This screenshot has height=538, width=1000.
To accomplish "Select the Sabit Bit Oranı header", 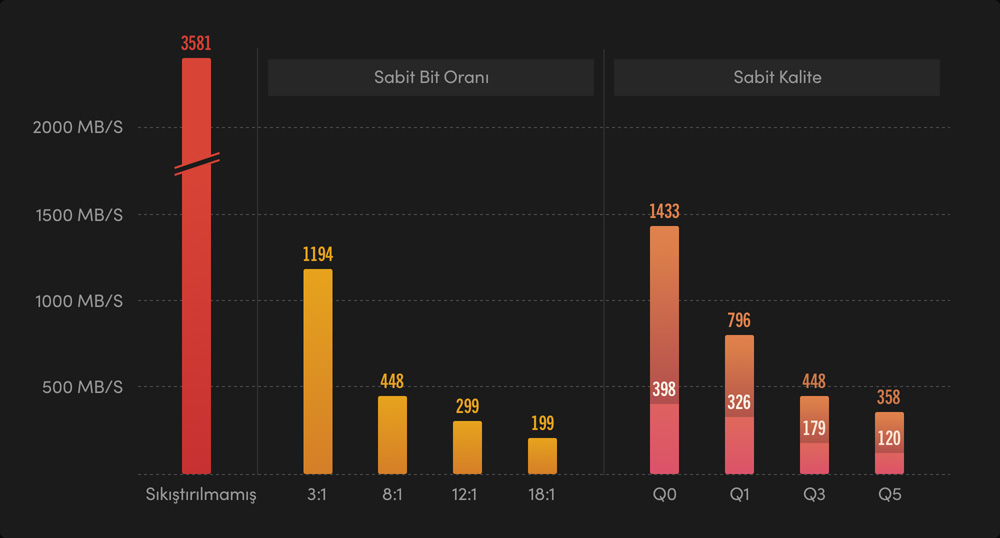I will [431, 77].
